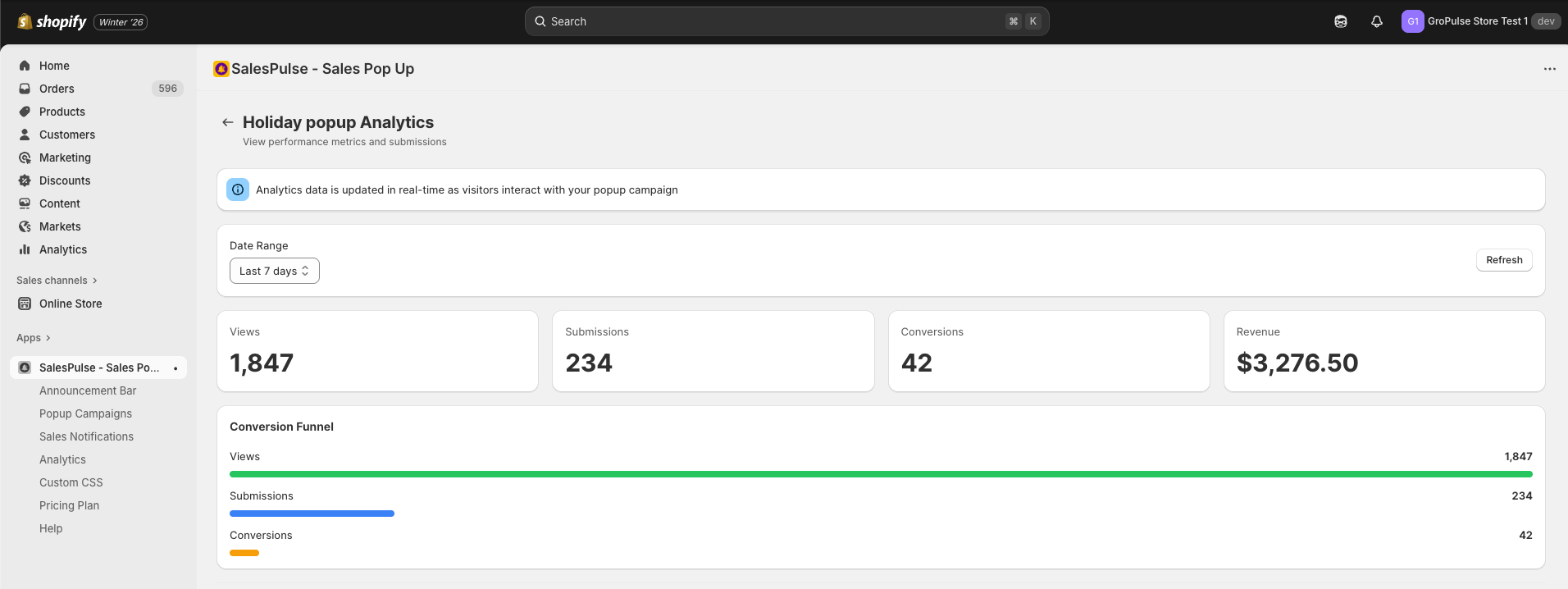Viewport: 1568px width, 589px height.
Task: Click the Discounts badge icon
Action: [25, 180]
